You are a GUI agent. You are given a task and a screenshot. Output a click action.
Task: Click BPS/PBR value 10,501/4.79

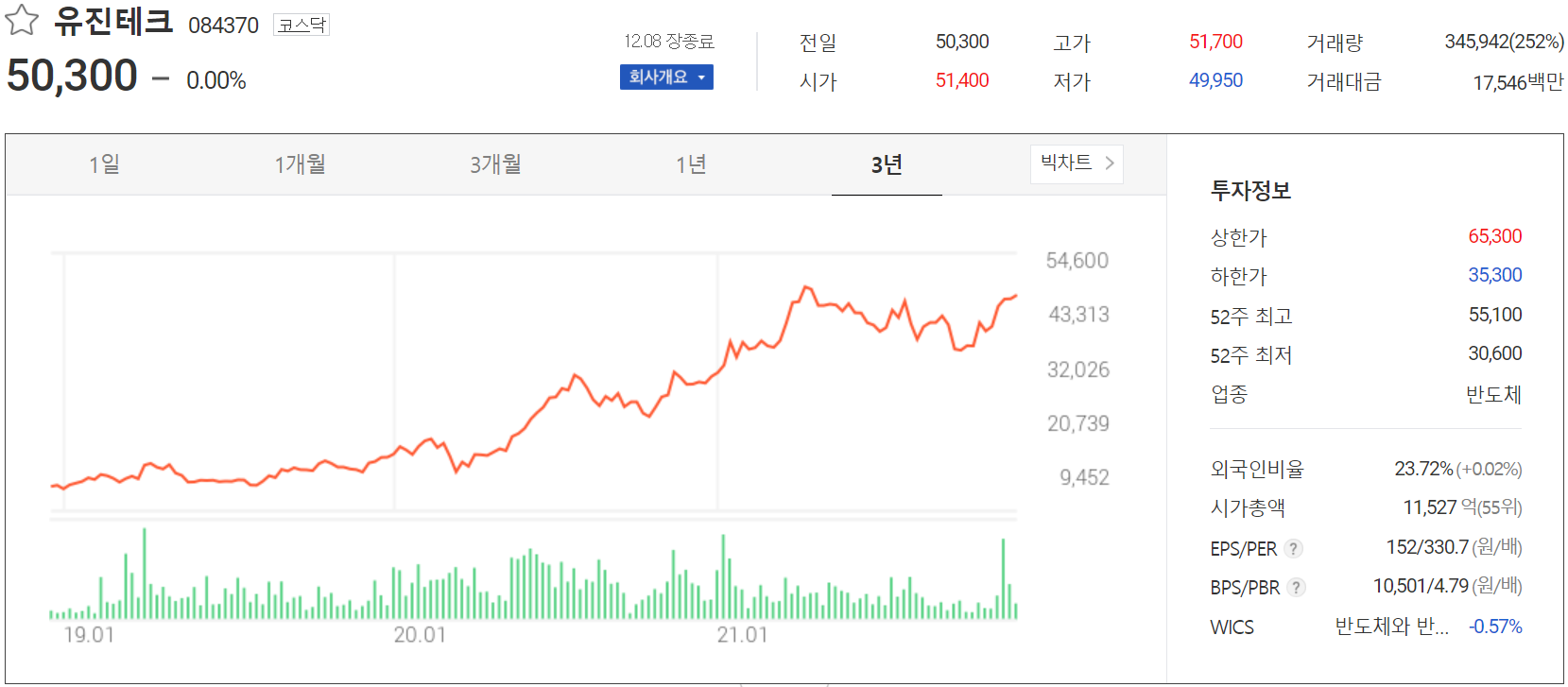tap(1421, 586)
